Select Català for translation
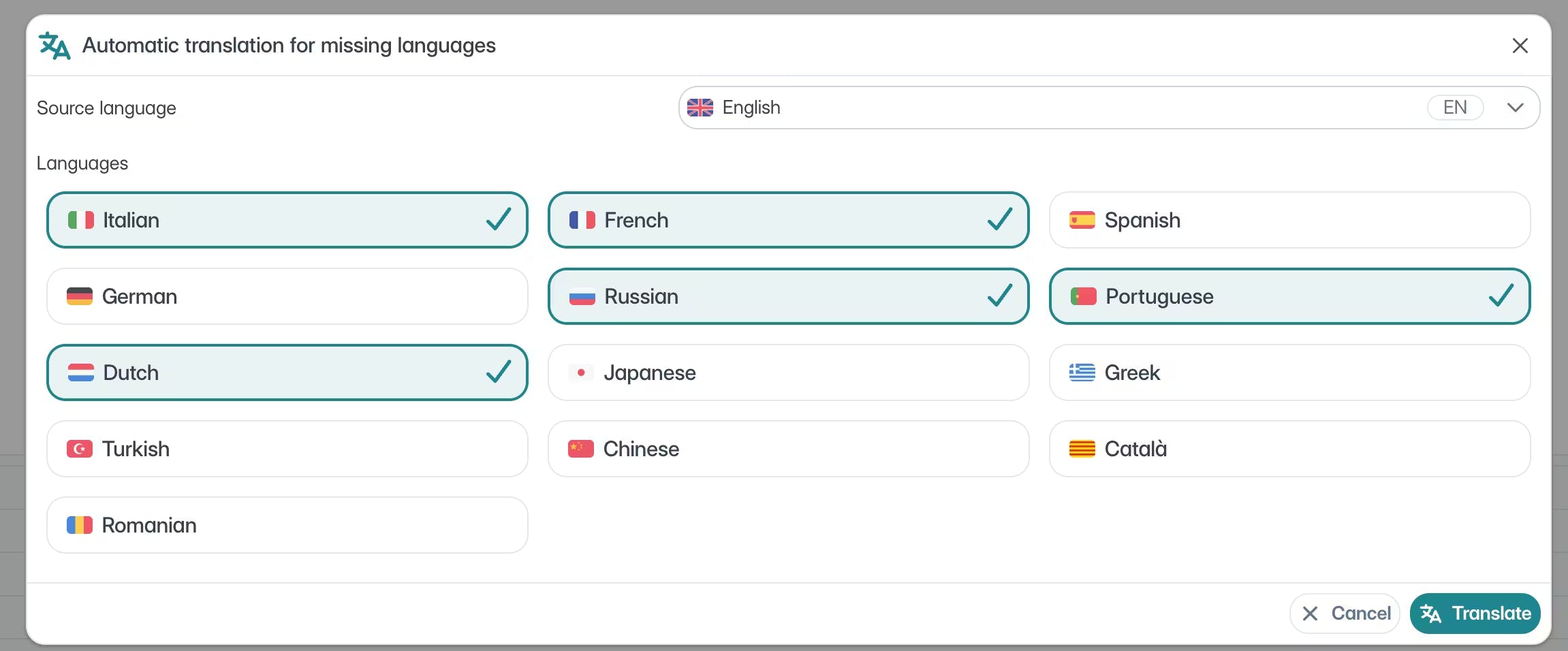The height and width of the screenshot is (651, 1568). coord(1289,449)
